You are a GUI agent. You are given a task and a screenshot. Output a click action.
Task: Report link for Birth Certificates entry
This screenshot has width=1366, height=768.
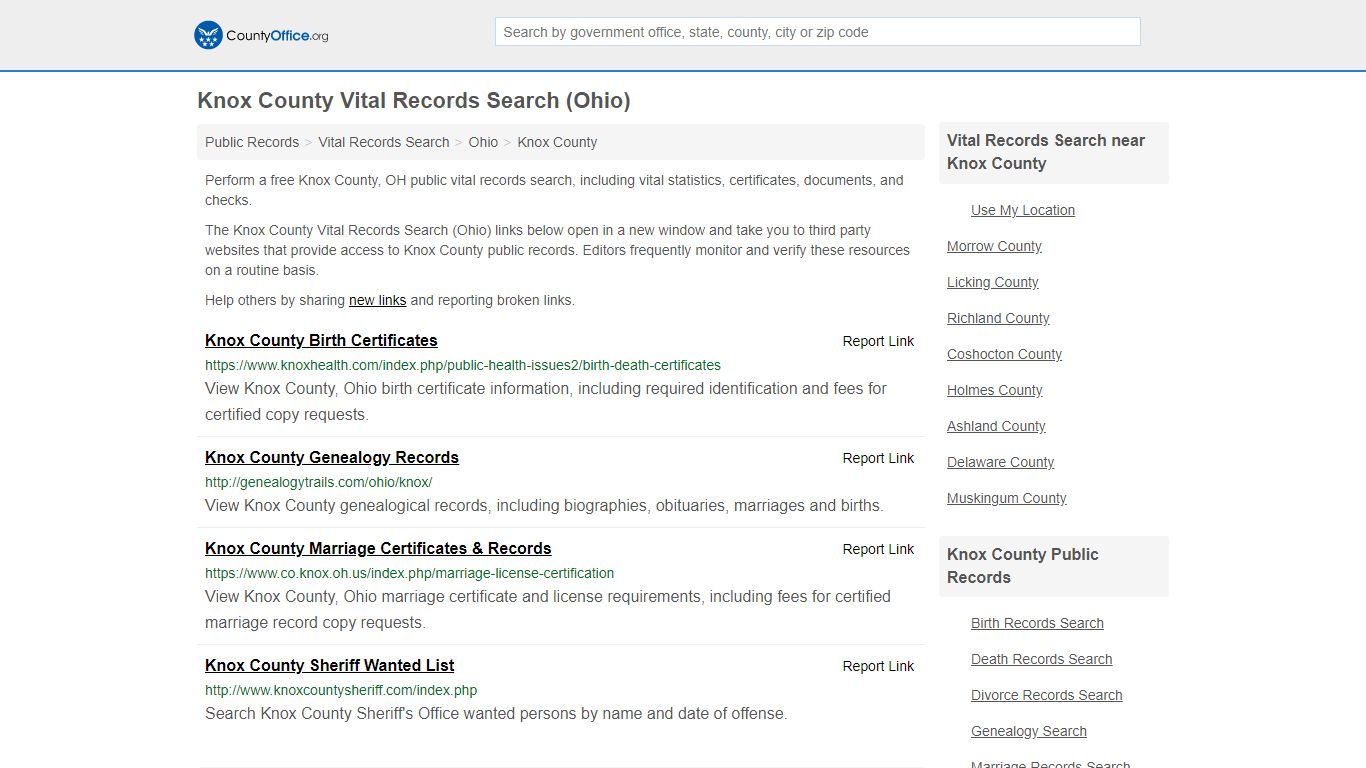point(878,341)
